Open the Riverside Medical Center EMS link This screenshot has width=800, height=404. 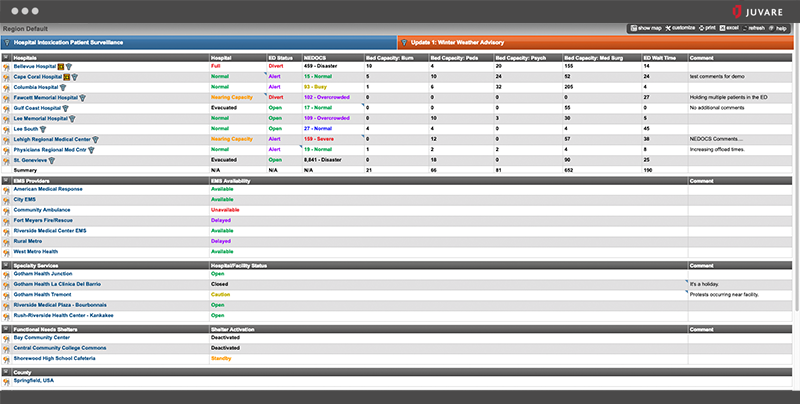50,231
